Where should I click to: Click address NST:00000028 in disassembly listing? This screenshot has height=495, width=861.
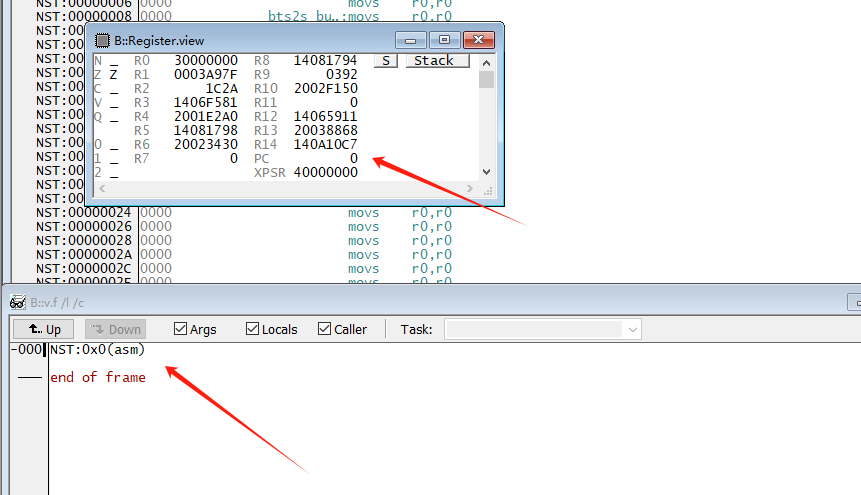point(84,241)
